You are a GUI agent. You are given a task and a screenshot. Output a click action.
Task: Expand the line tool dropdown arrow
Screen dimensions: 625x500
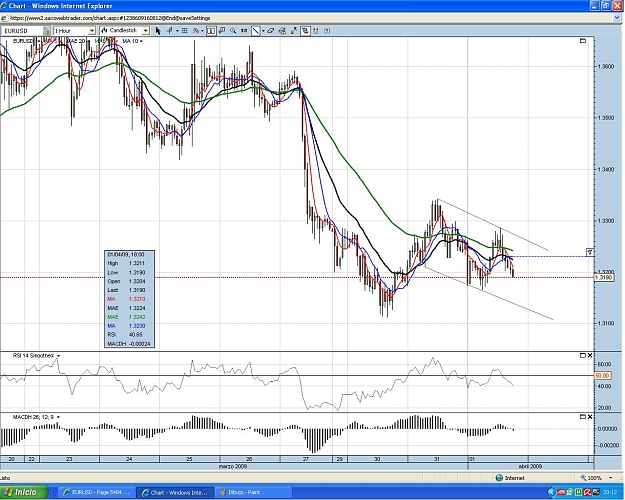coord(263,31)
